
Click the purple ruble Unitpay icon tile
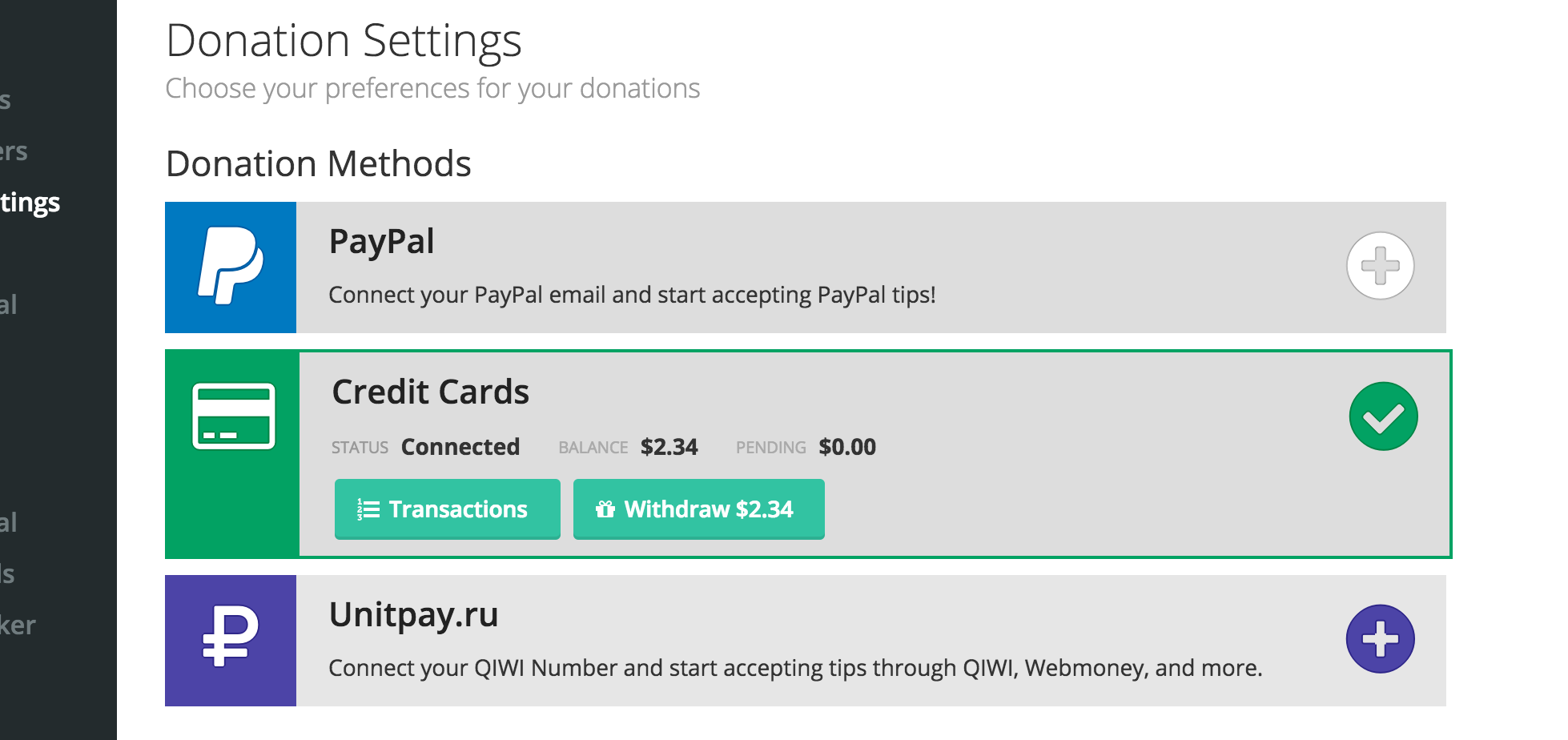pos(231,641)
